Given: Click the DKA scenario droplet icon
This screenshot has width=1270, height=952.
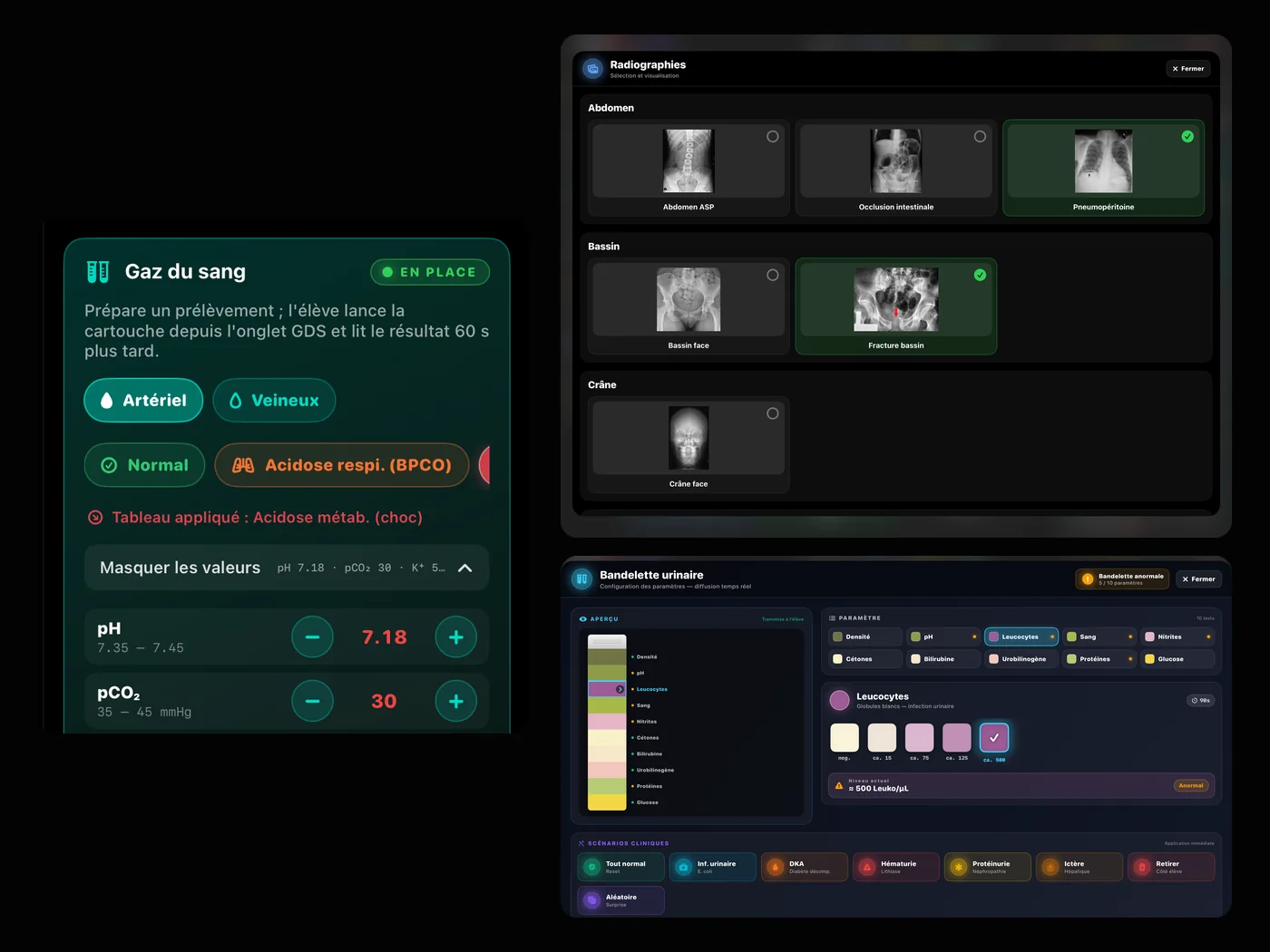Looking at the screenshot, I should click(x=776, y=868).
